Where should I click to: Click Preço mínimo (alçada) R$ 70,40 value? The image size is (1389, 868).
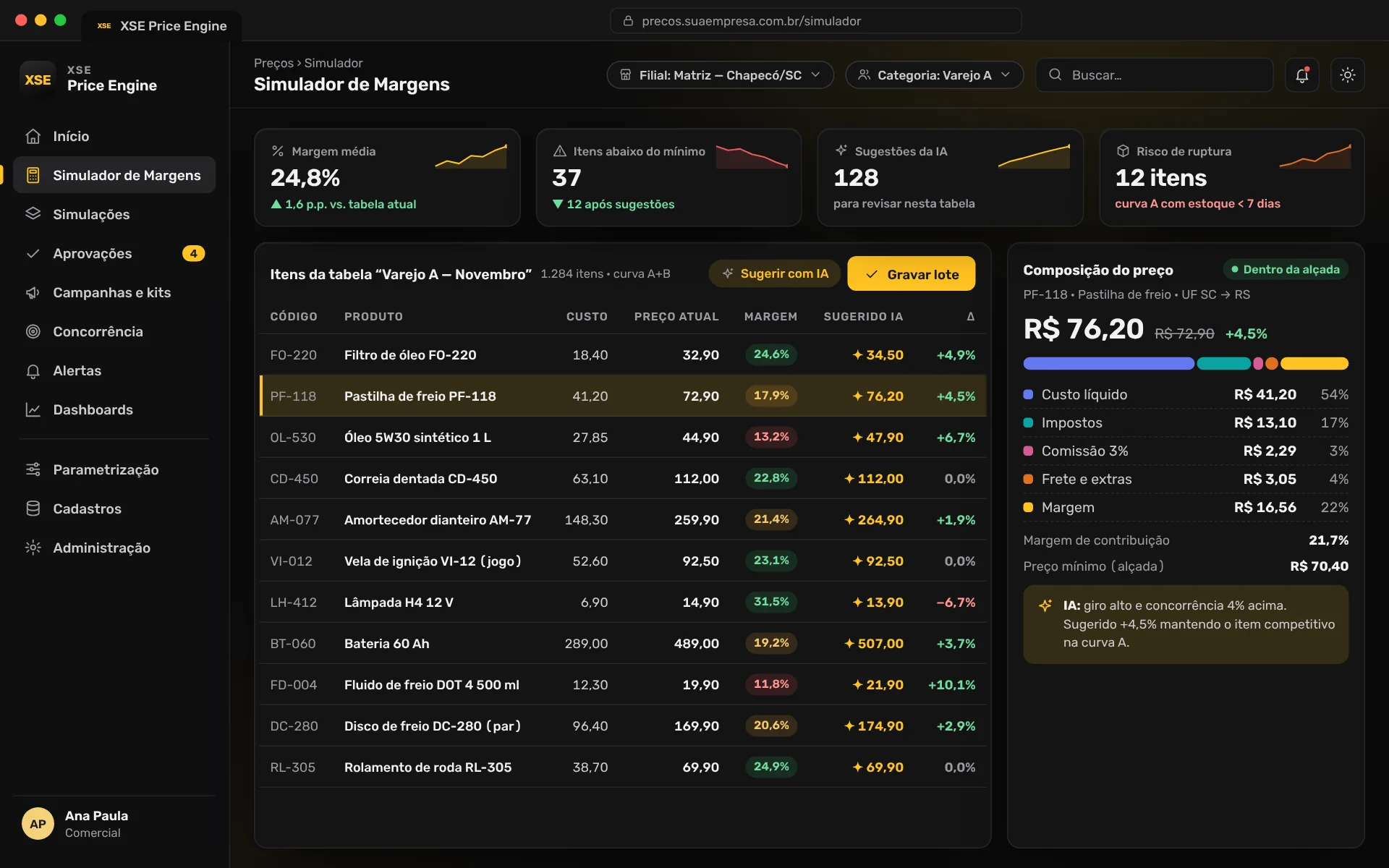coord(1319,566)
